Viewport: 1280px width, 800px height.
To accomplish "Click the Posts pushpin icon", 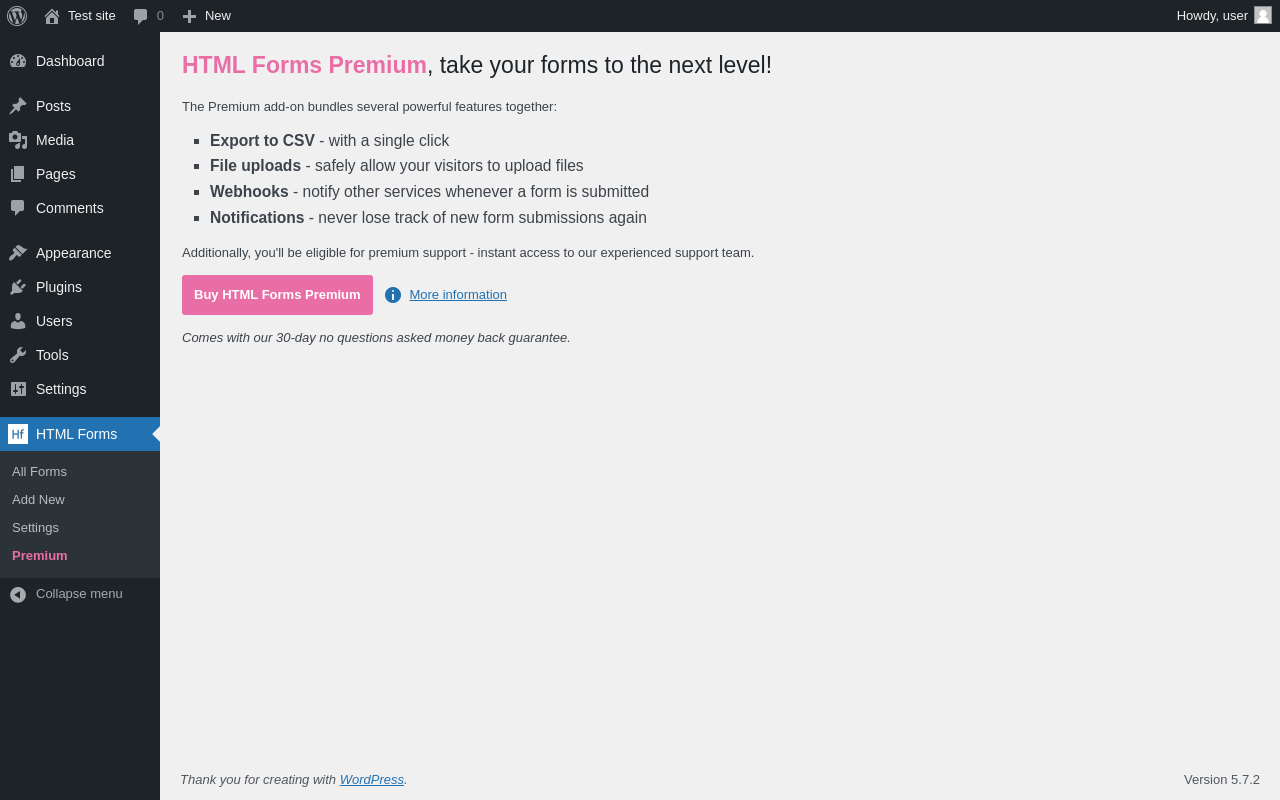I will coord(18,106).
